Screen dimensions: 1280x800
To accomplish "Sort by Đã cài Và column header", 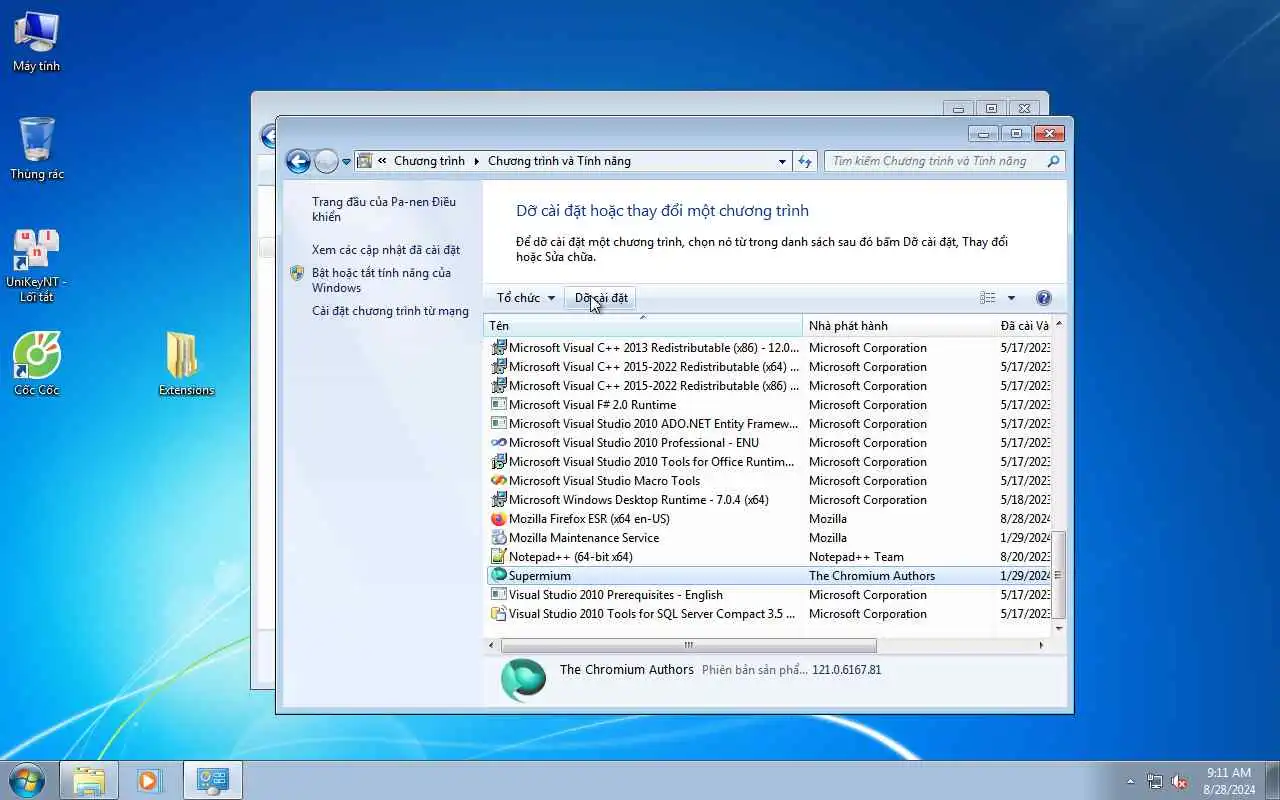I will (1023, 326).
